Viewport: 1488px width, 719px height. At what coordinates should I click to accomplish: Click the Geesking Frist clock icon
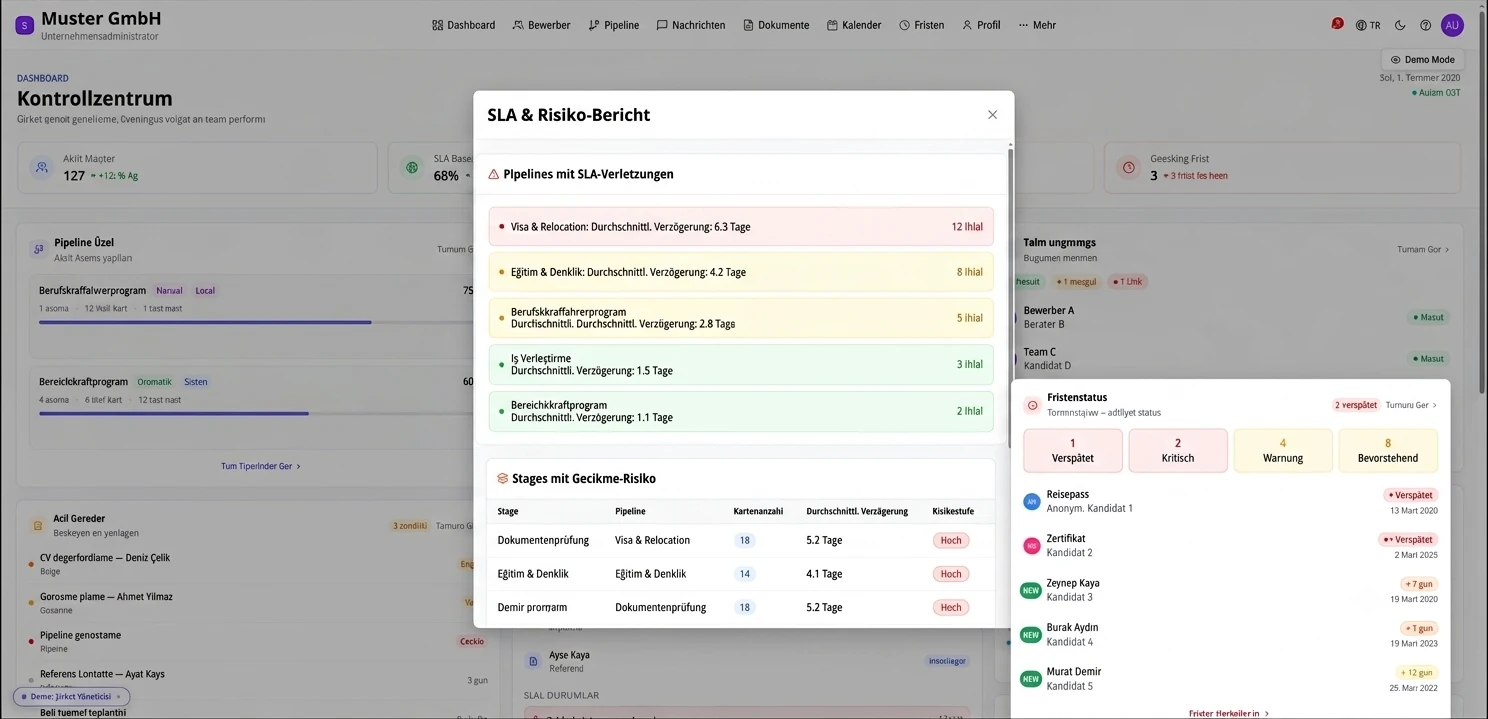(x=1129, y=167)
